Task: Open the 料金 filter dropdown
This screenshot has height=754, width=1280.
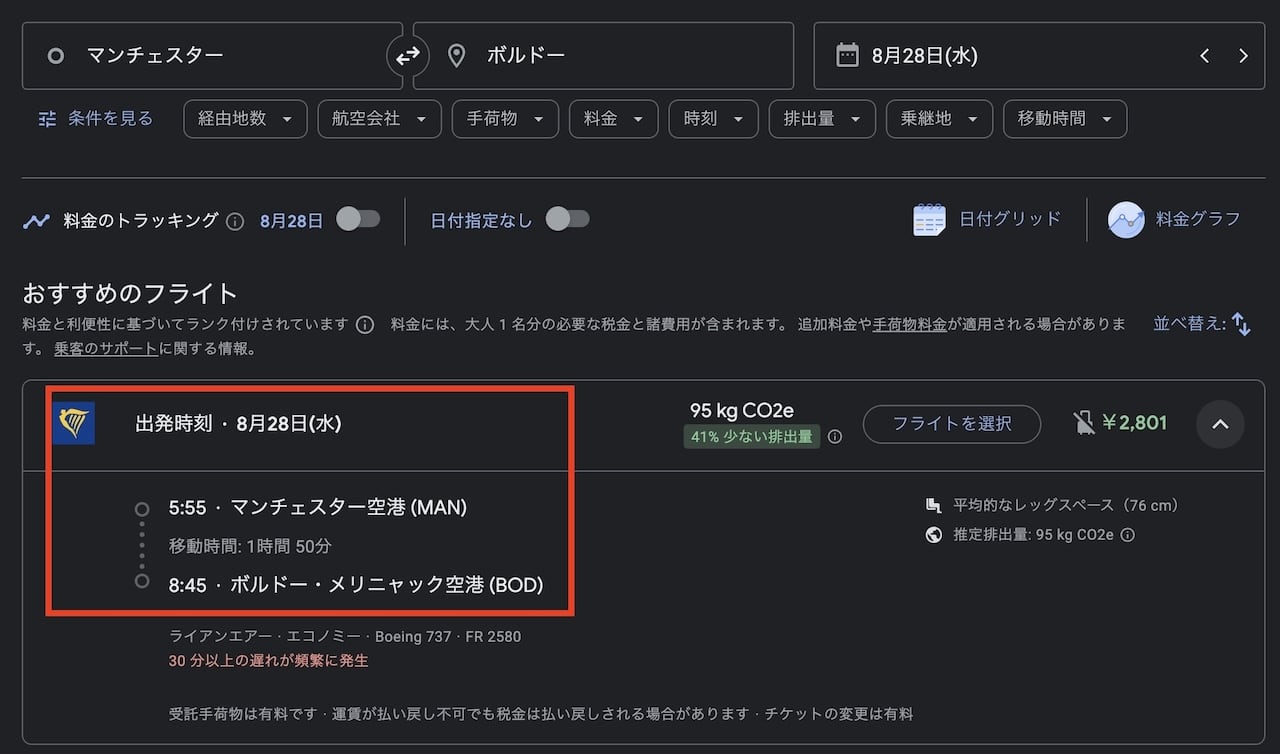Action: click(x=613, y=119)
